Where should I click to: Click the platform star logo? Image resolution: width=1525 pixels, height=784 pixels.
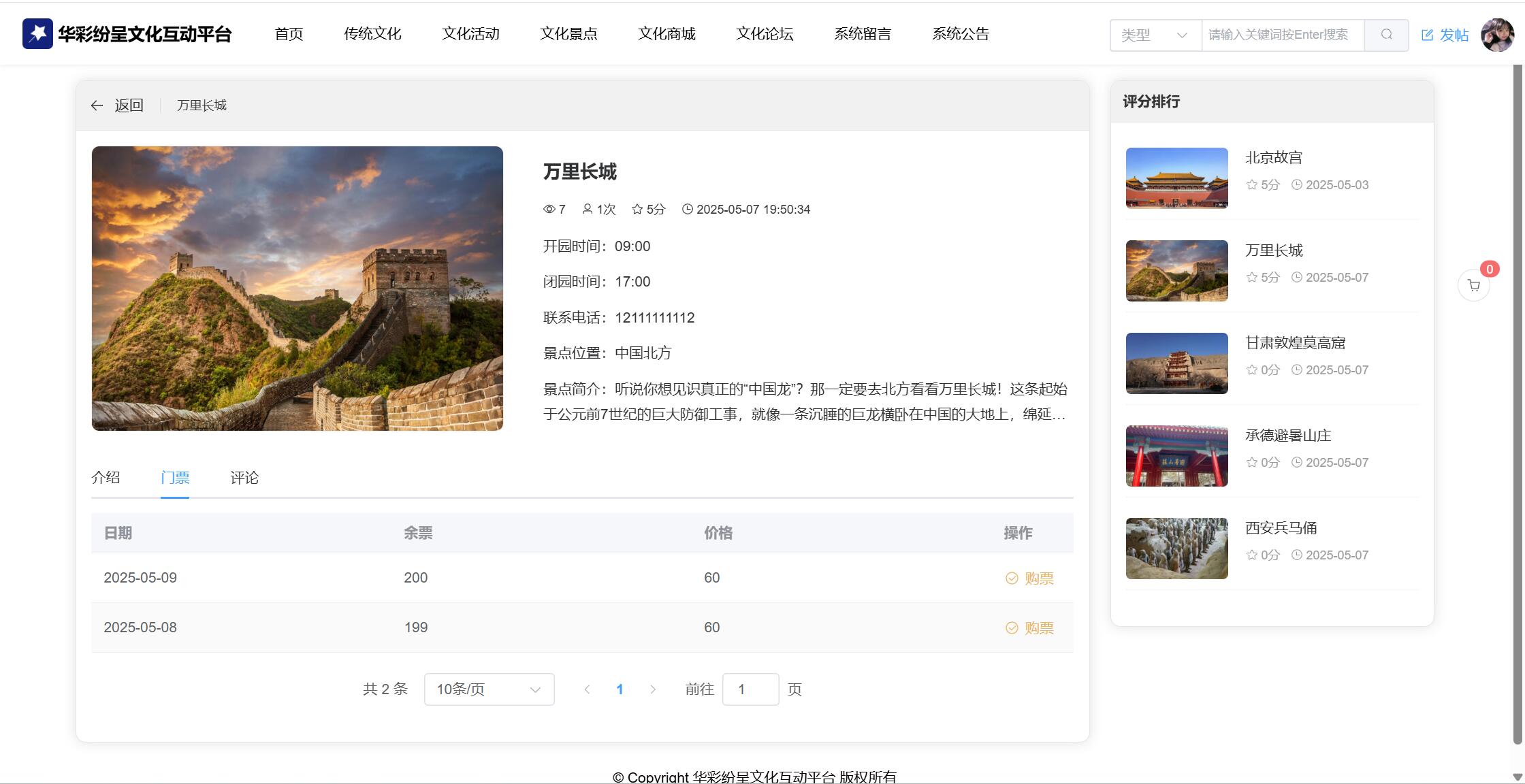tap(37, 33)
